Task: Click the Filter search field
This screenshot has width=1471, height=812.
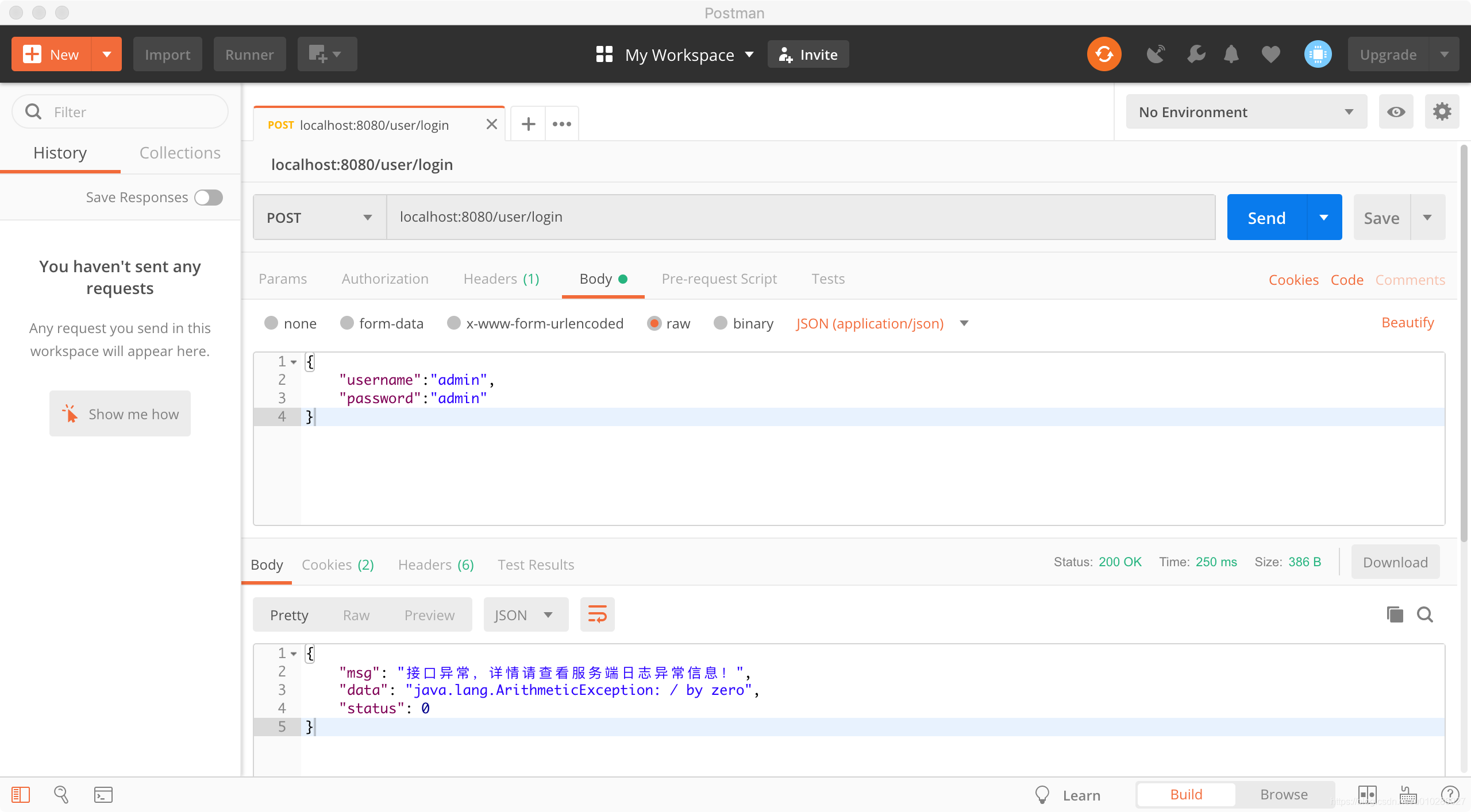Action: point(120,111)
